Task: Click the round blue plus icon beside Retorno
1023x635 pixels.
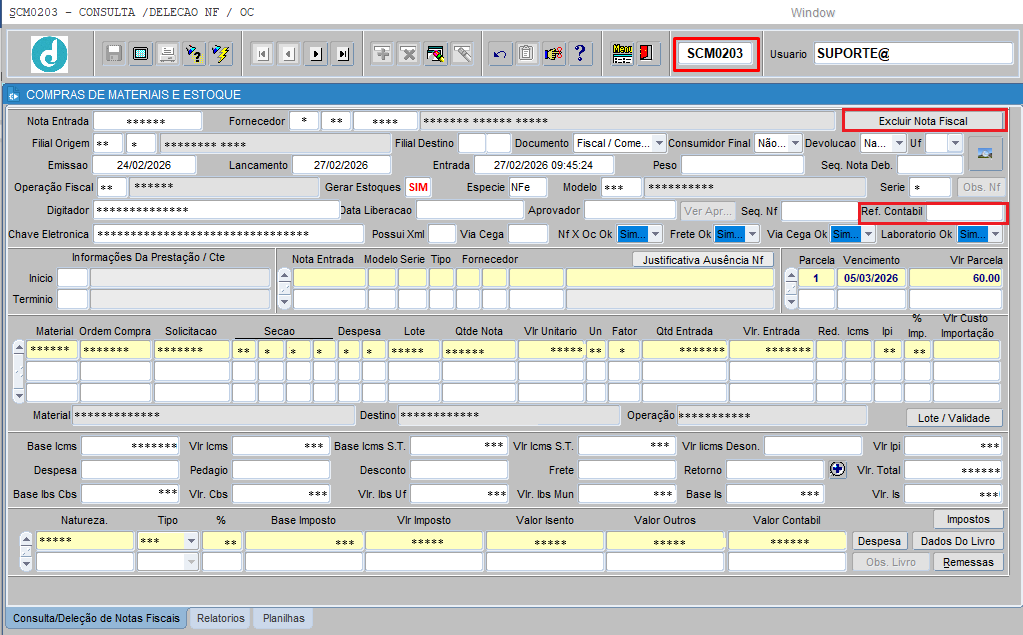Action: [x=838, y=469]
